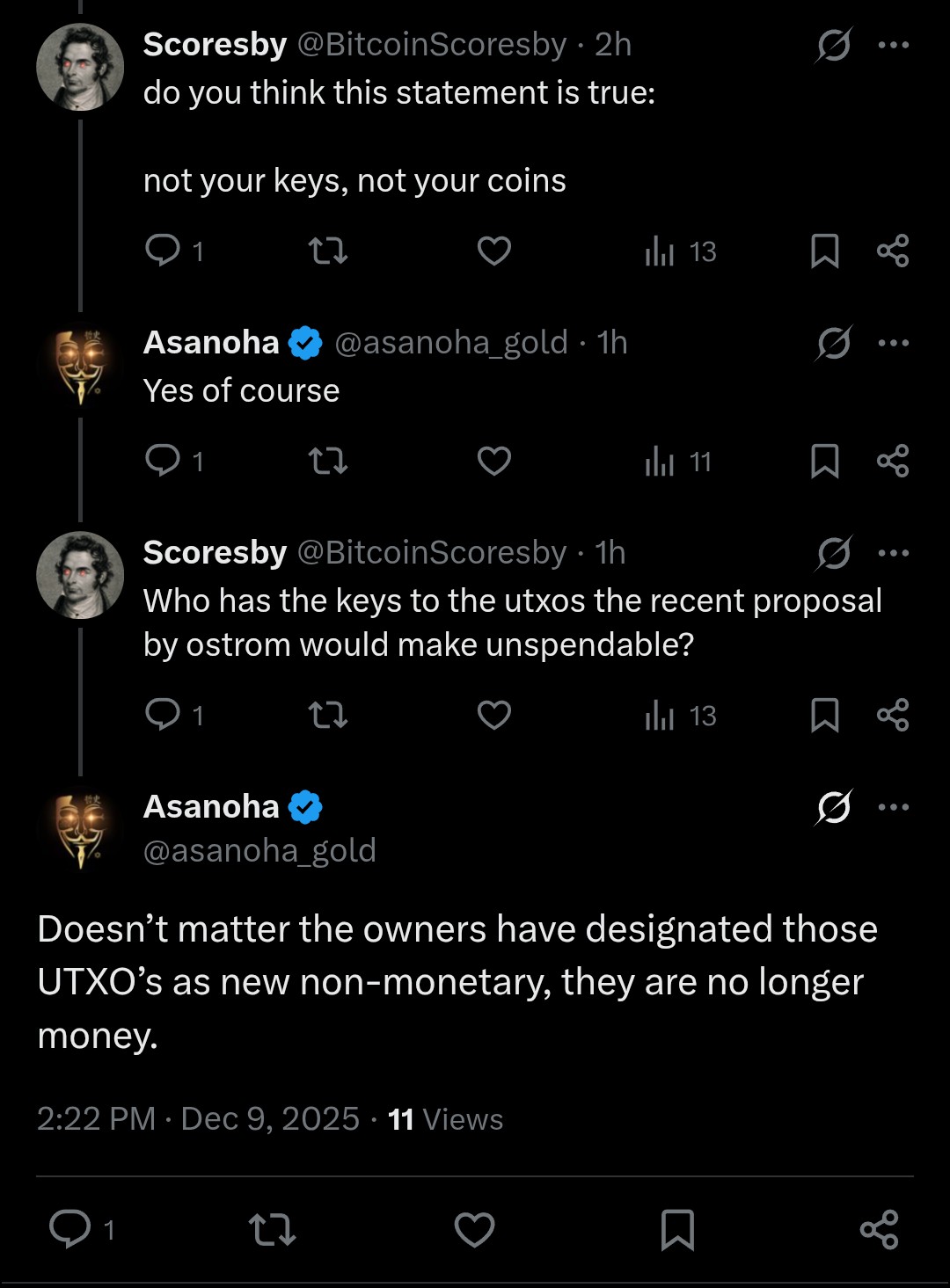The width and height of the screenshot is (950, 1288).
Task: Like the main Asanoha tweet
Action: click(x=474, y=1229)
